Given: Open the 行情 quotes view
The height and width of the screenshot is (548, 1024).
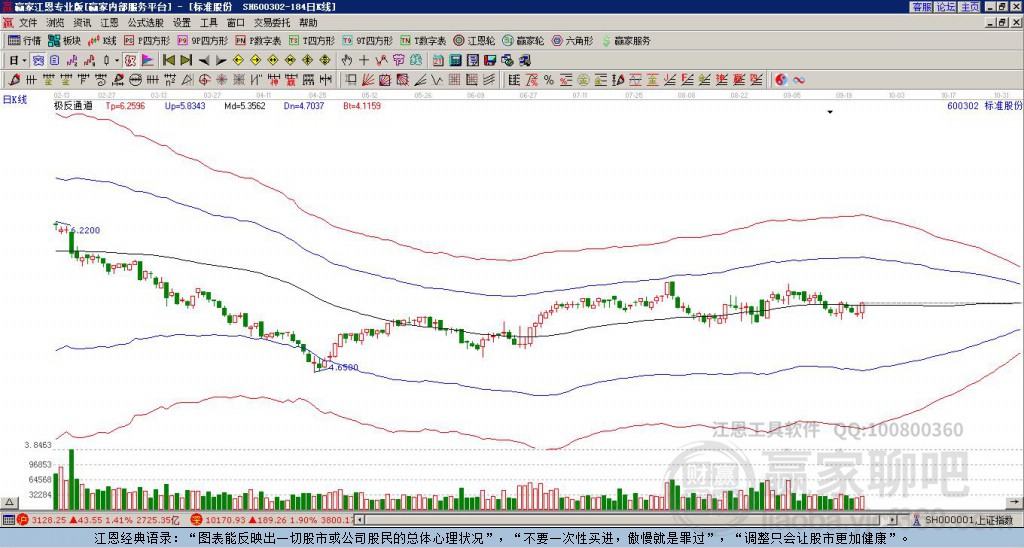Looking at the screenshot, I should tap(24, 40).
